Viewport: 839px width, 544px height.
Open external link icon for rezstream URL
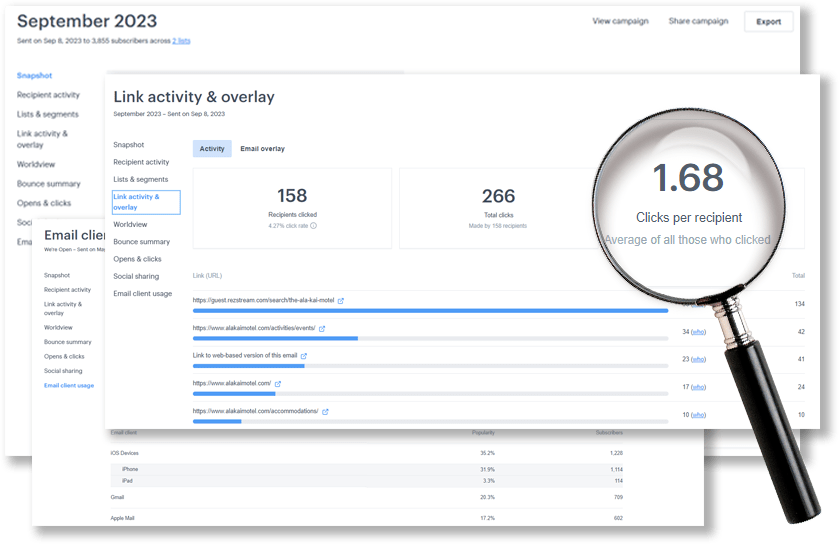(341, 301)
